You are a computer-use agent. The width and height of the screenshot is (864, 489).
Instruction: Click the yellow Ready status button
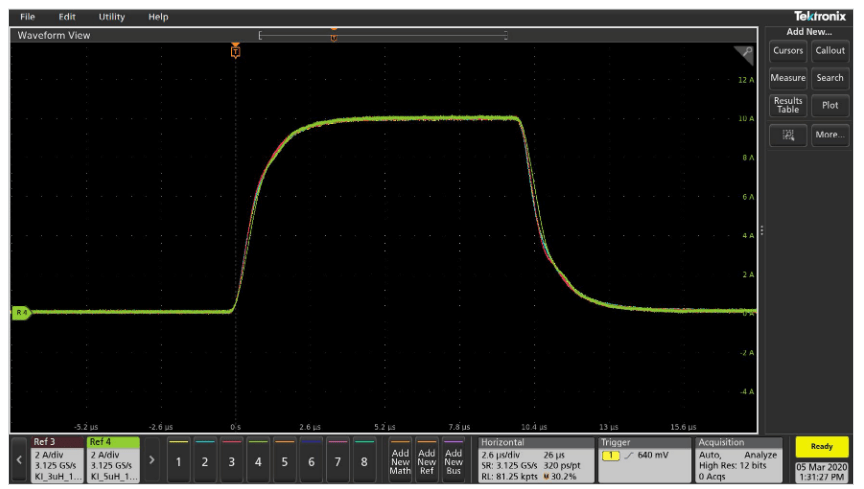coord(821,447)
